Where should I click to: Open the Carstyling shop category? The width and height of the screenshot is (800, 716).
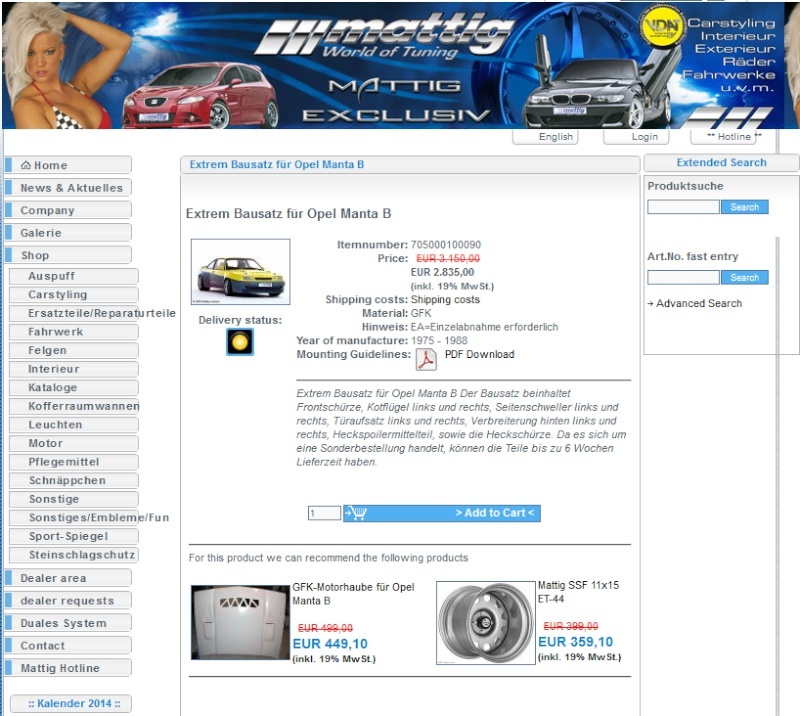[x=73, y=294]
